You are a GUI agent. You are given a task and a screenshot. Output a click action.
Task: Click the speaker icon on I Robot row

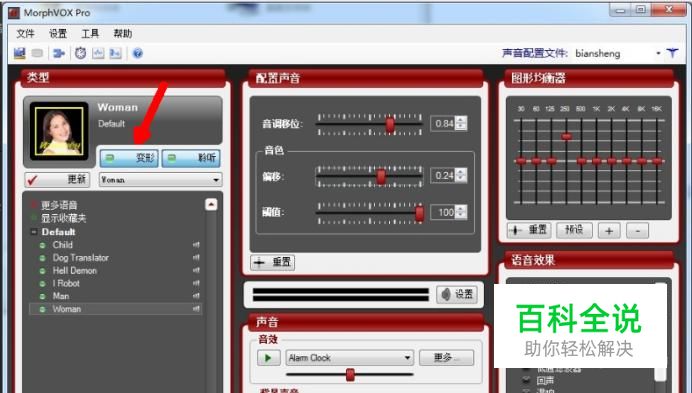[x=196, y=283]
